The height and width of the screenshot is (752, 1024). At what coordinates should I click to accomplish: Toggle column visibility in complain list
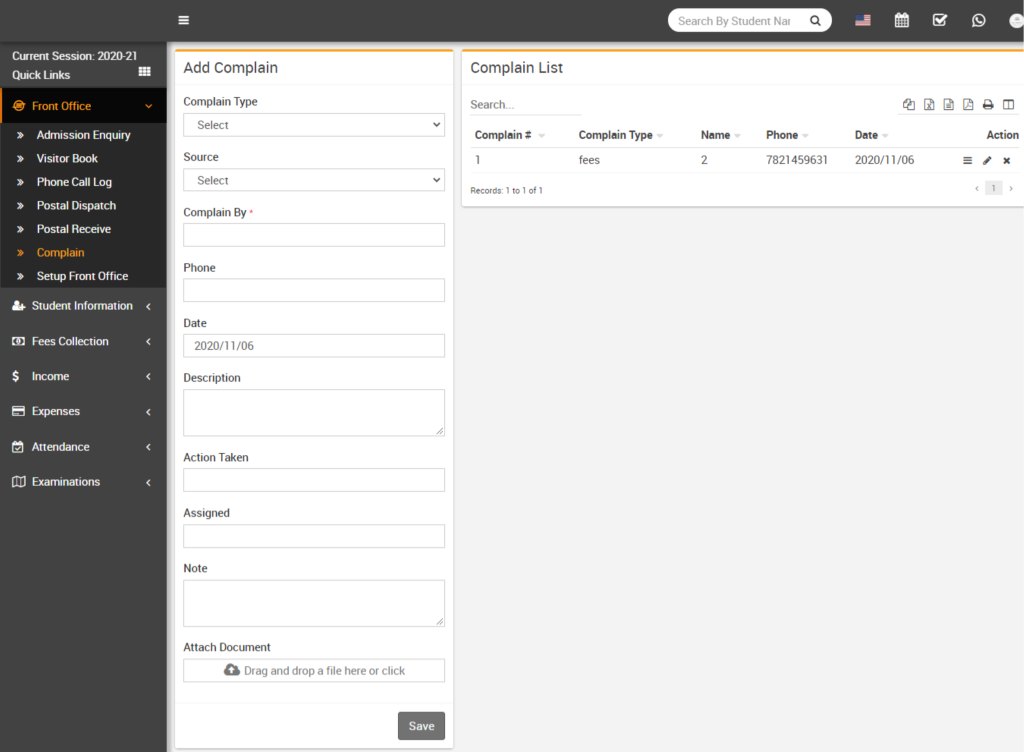click(1008, 105)
